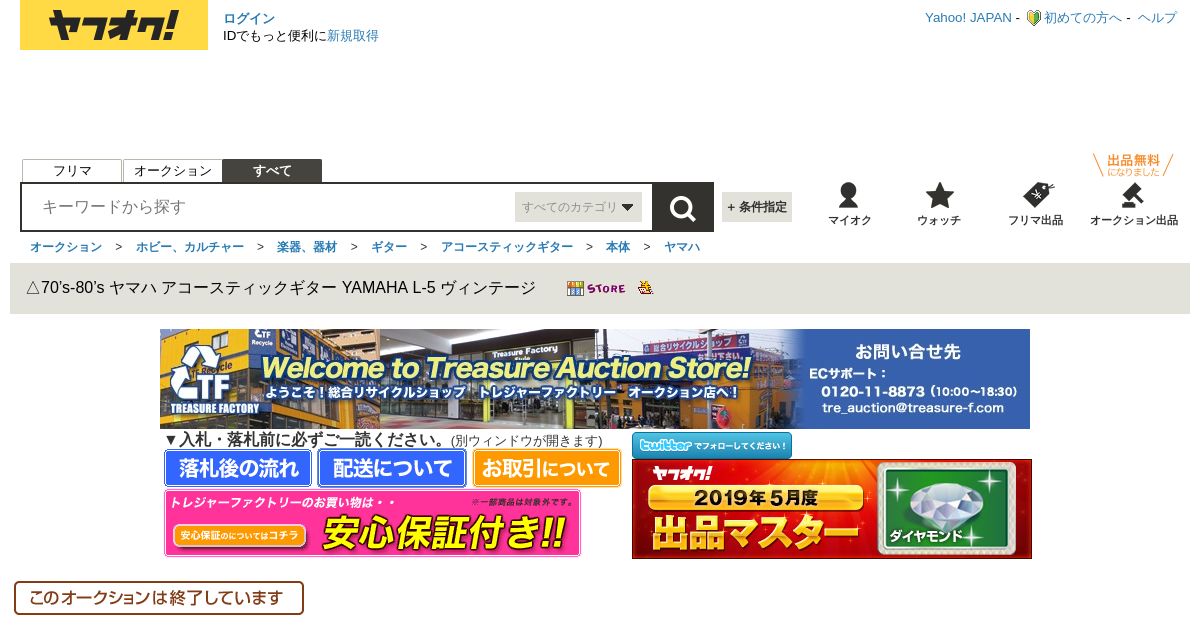Click the 安心保証付き banner

pos(372,523)
